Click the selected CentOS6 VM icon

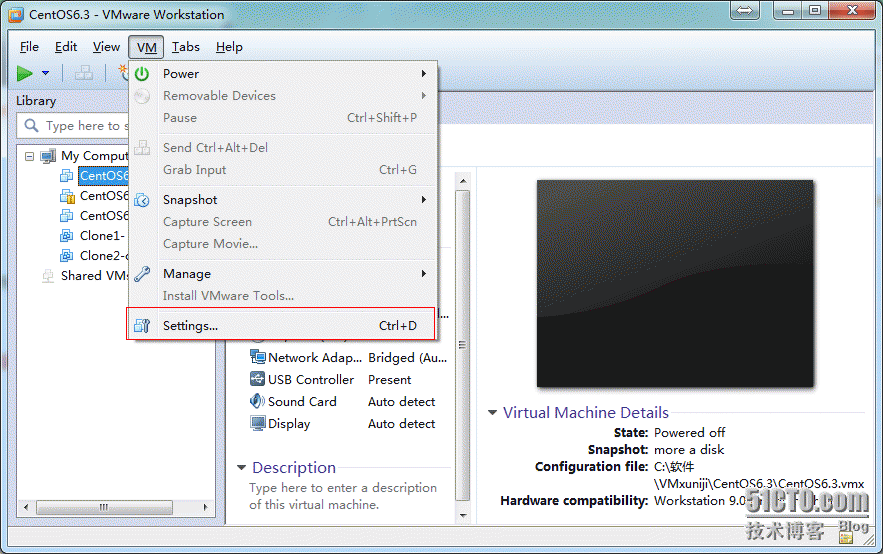pyautogui.click(x=66, y=176)
